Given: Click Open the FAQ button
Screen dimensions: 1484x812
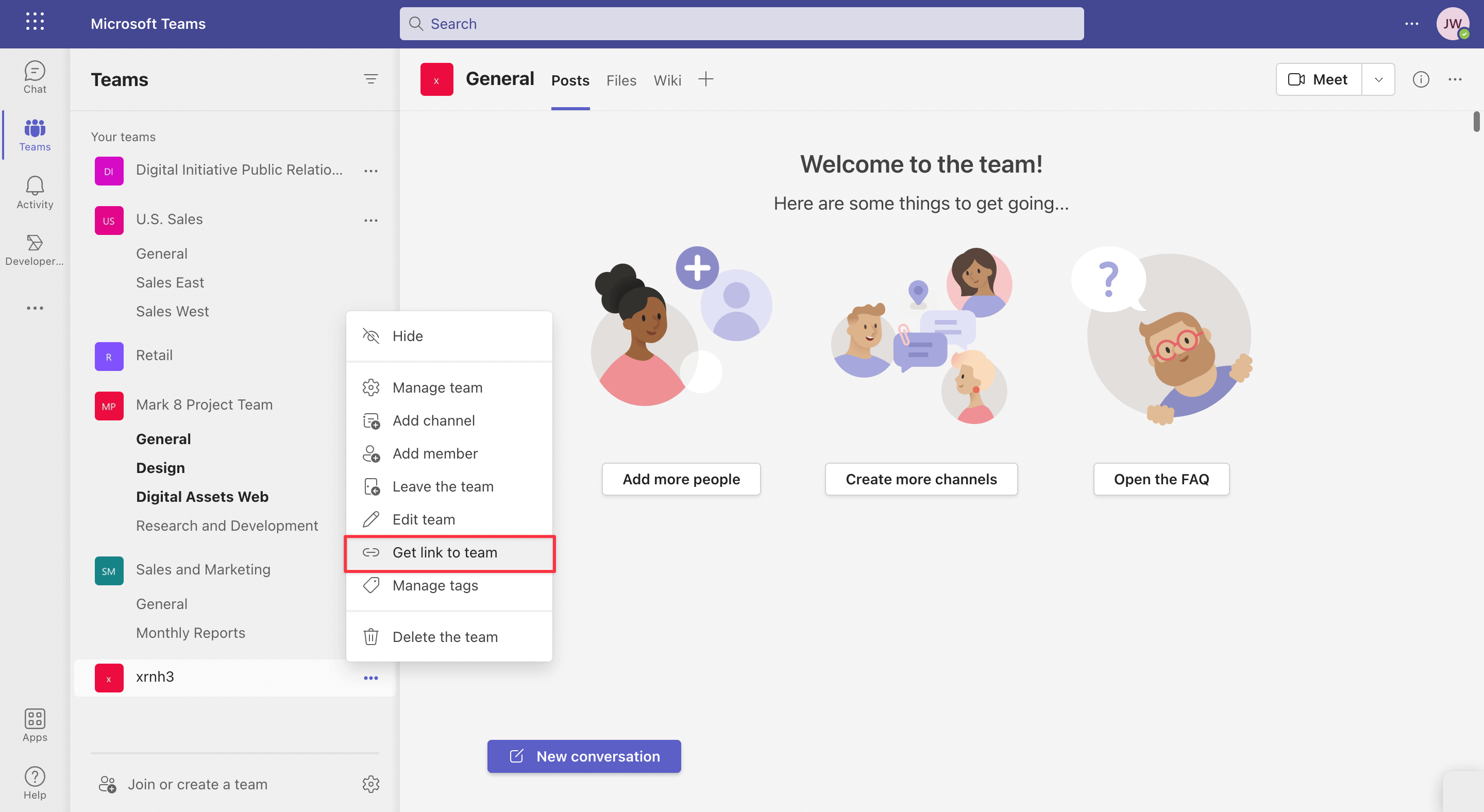Looking at the screenshot, I should click(1161, 479).
